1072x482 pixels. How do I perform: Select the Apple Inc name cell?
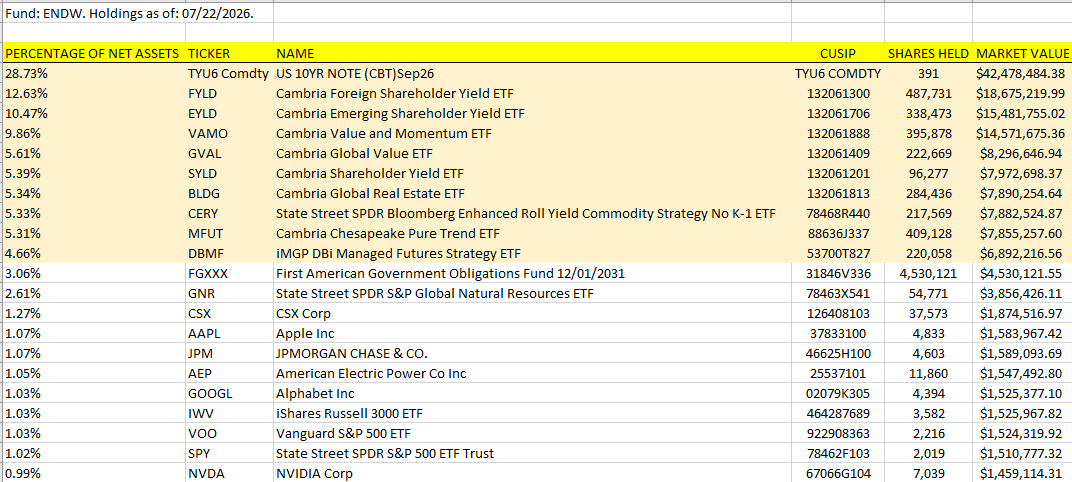tap(532, 334)
